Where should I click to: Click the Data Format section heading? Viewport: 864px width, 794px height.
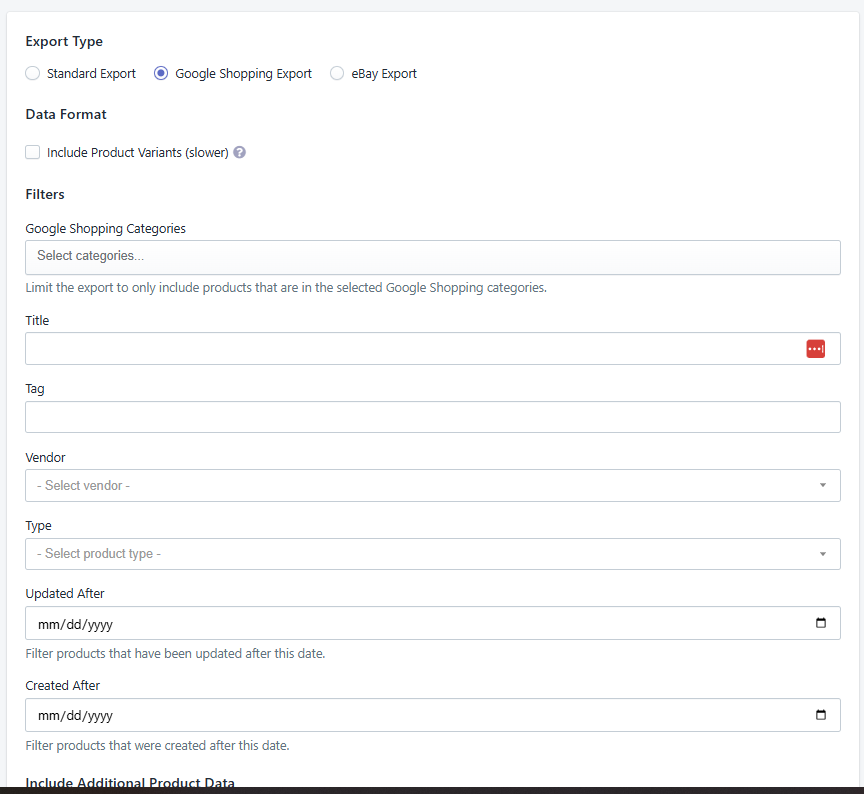click(66, 114)
